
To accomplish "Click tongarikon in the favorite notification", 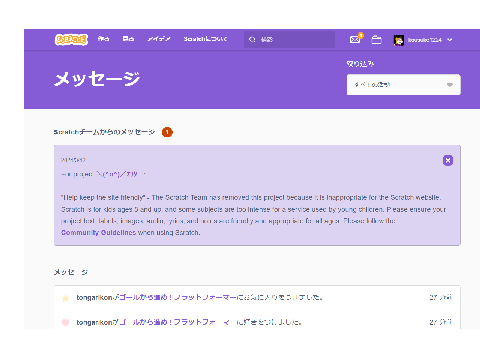I will pyautogui.click(x=94, y=297).
